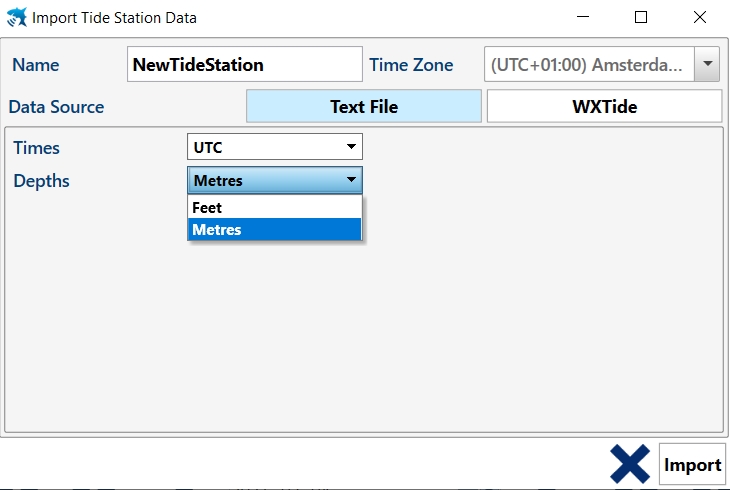Maximize the Import Tide Station Data window

tap(641, 18)
